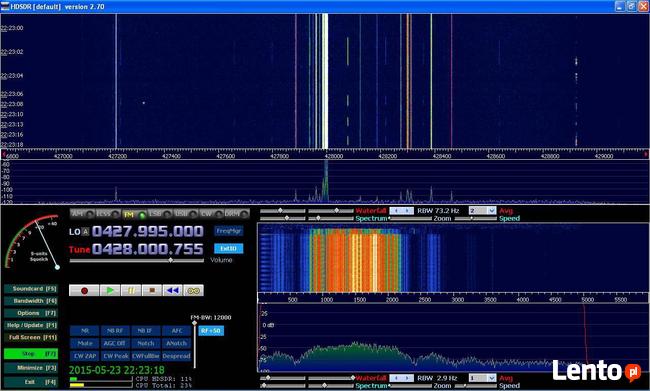
Task: Click the blue Rewind button
Action: (172, 290)
